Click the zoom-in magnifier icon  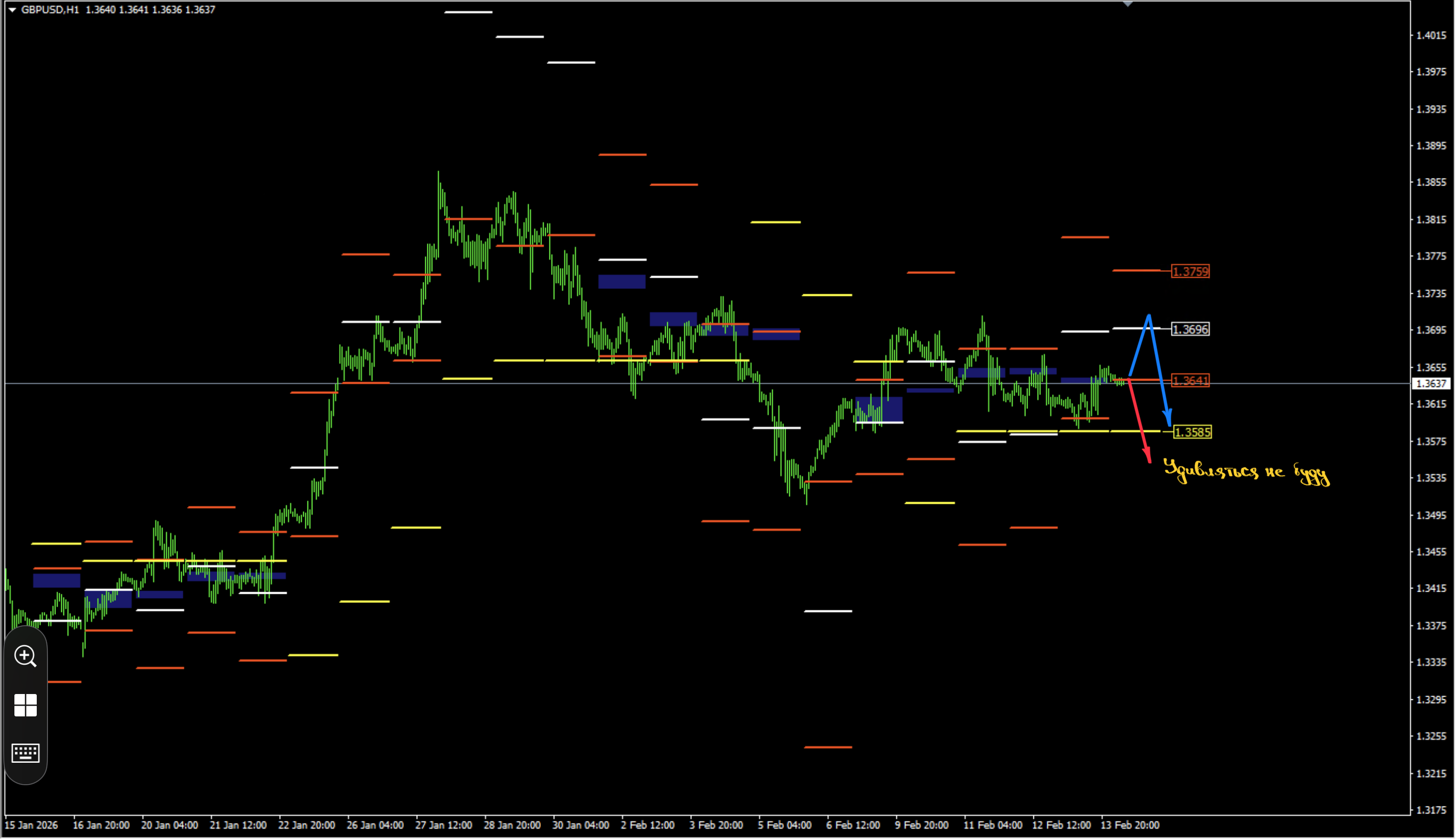26,656
